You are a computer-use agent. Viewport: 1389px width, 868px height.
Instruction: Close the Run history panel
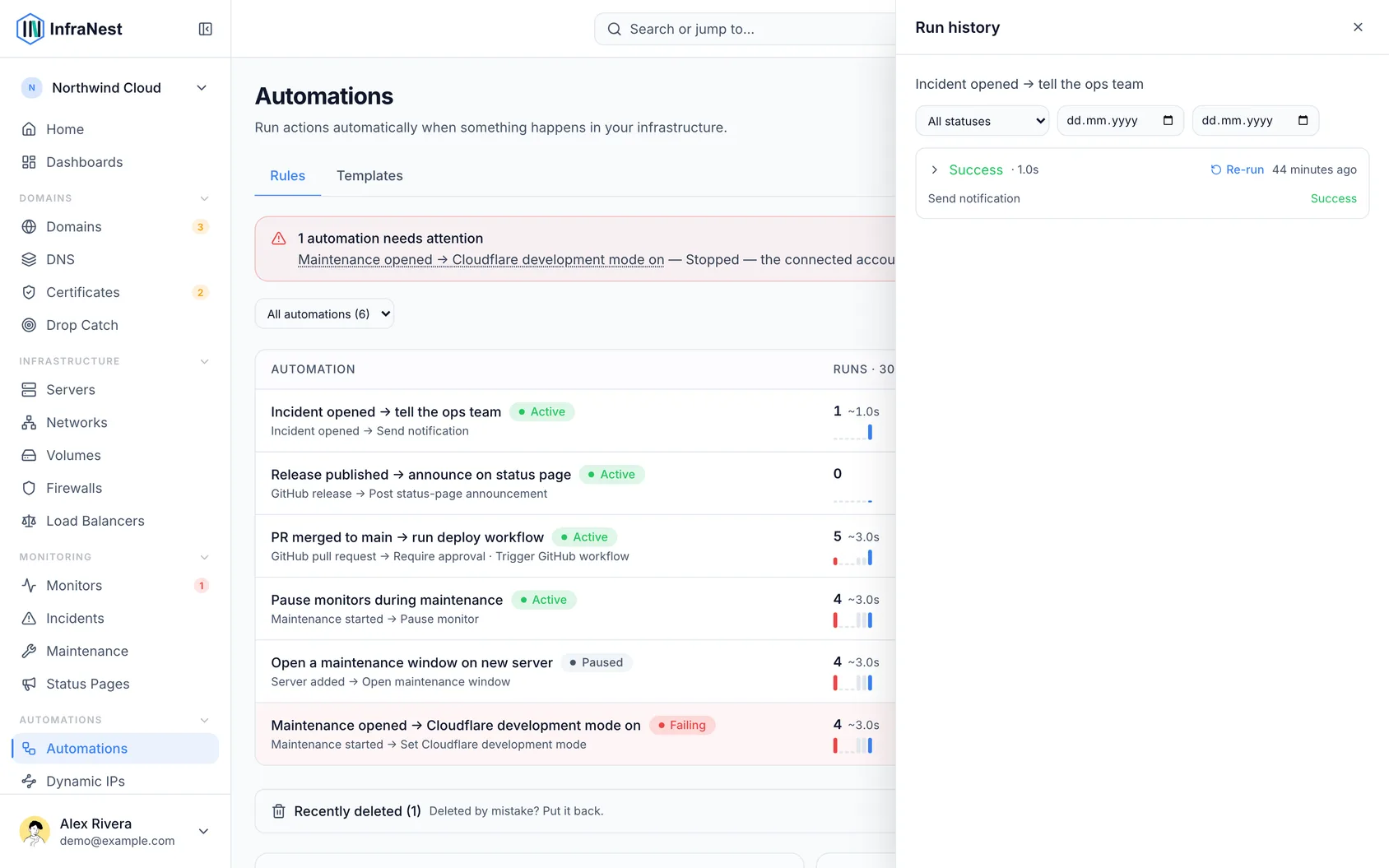[x=1358, y=27]
